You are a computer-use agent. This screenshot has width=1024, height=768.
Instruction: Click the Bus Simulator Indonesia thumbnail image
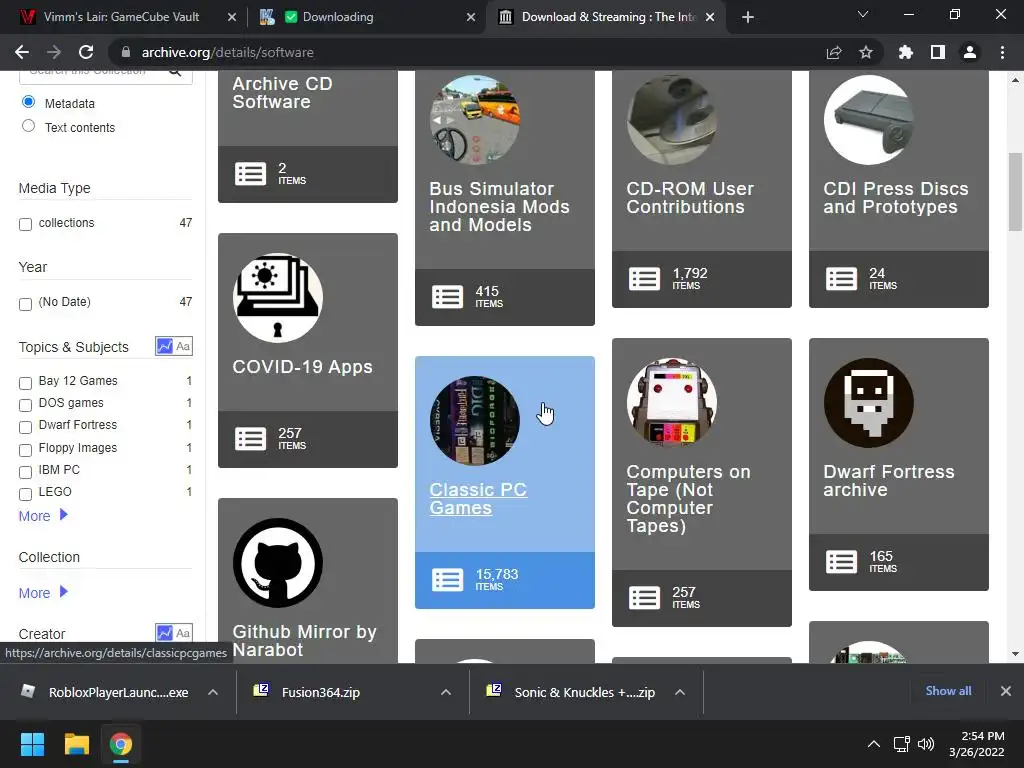click(475, 120)
